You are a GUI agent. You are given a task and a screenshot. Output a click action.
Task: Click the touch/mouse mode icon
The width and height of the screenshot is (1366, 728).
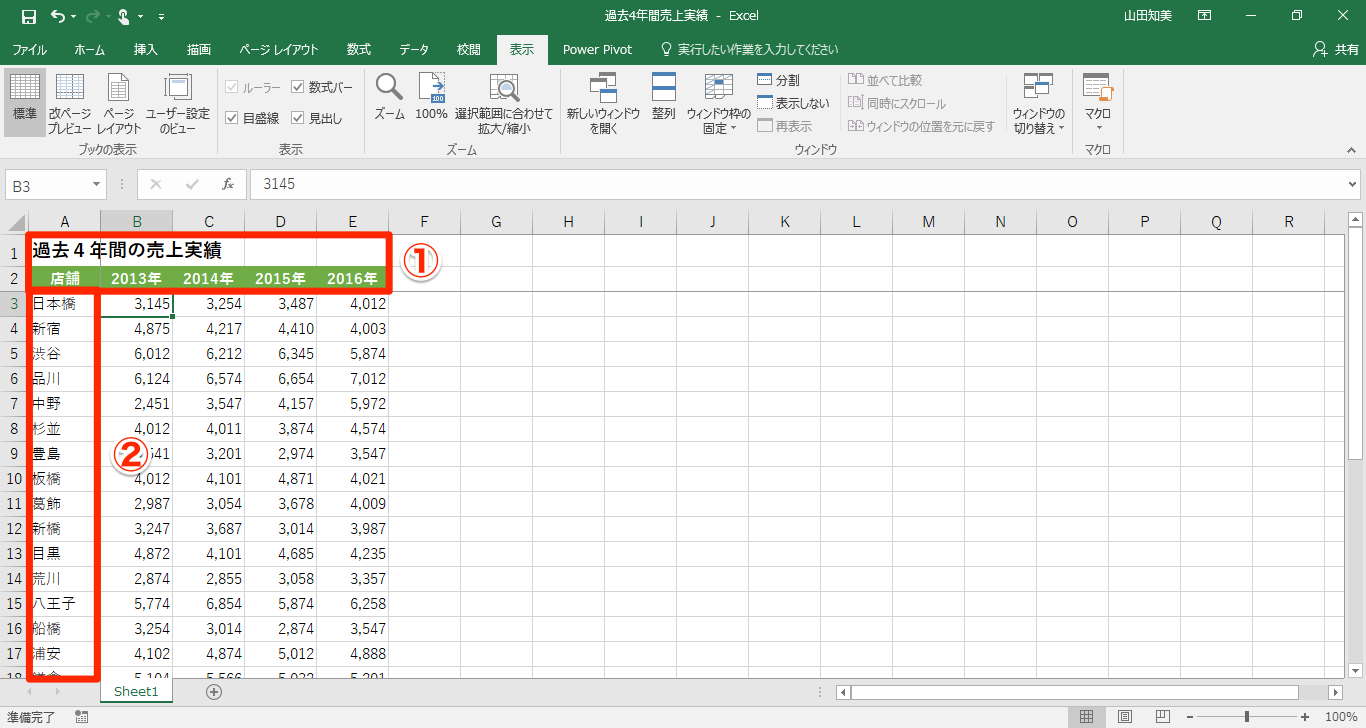pyautogui.click(x=124, y=16)
